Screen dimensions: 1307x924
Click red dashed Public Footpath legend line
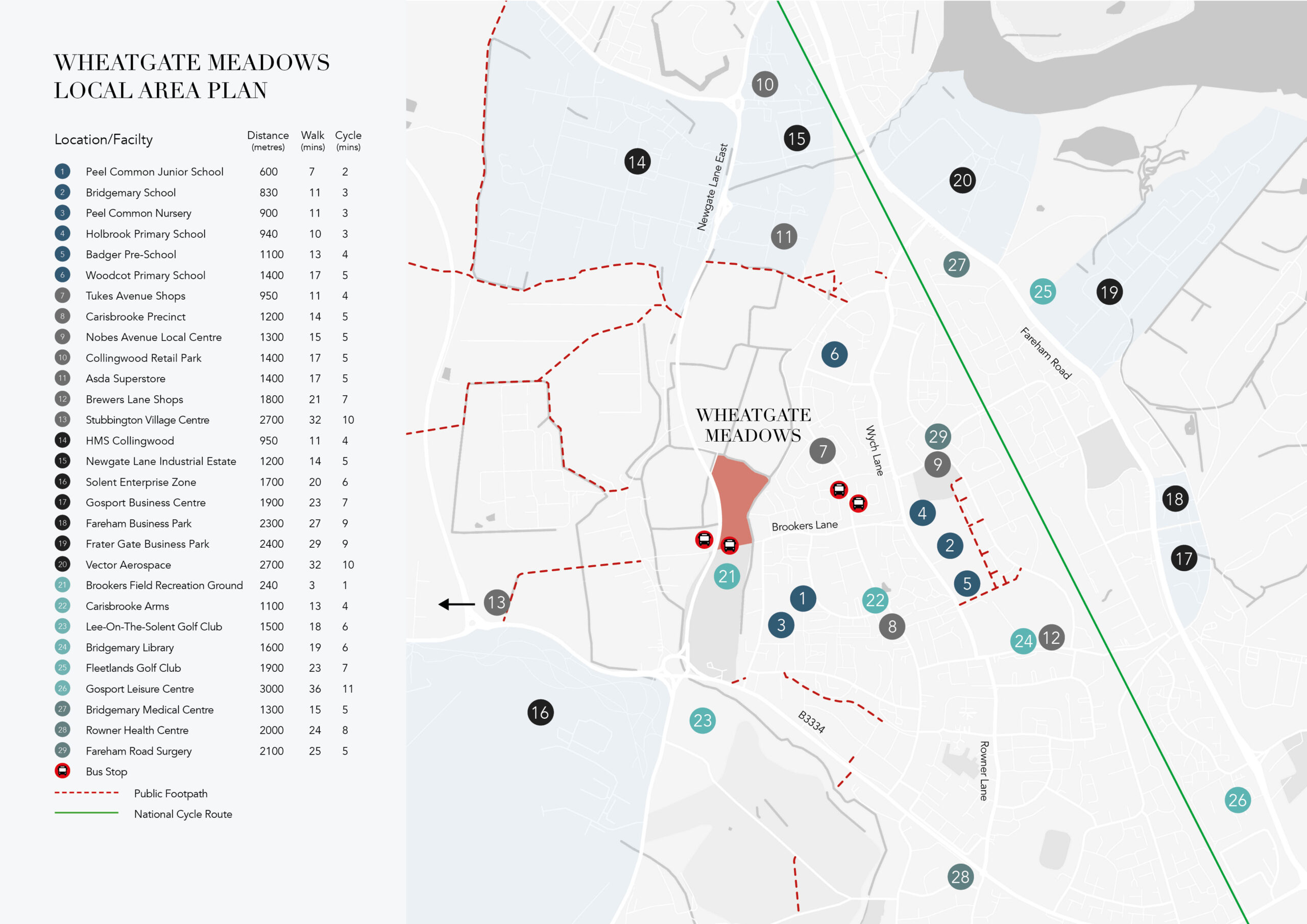tap(86, 792)
